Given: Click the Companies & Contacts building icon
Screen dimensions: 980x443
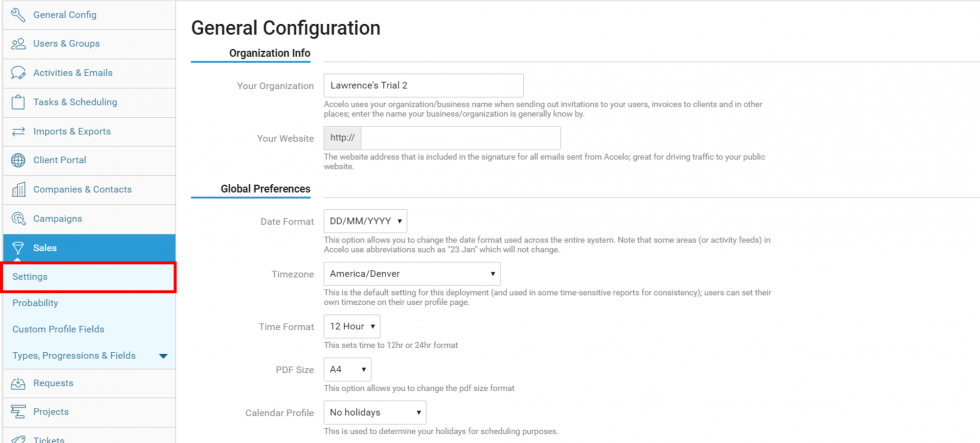Looking at the screenshot, I should (x=18, y=189).
